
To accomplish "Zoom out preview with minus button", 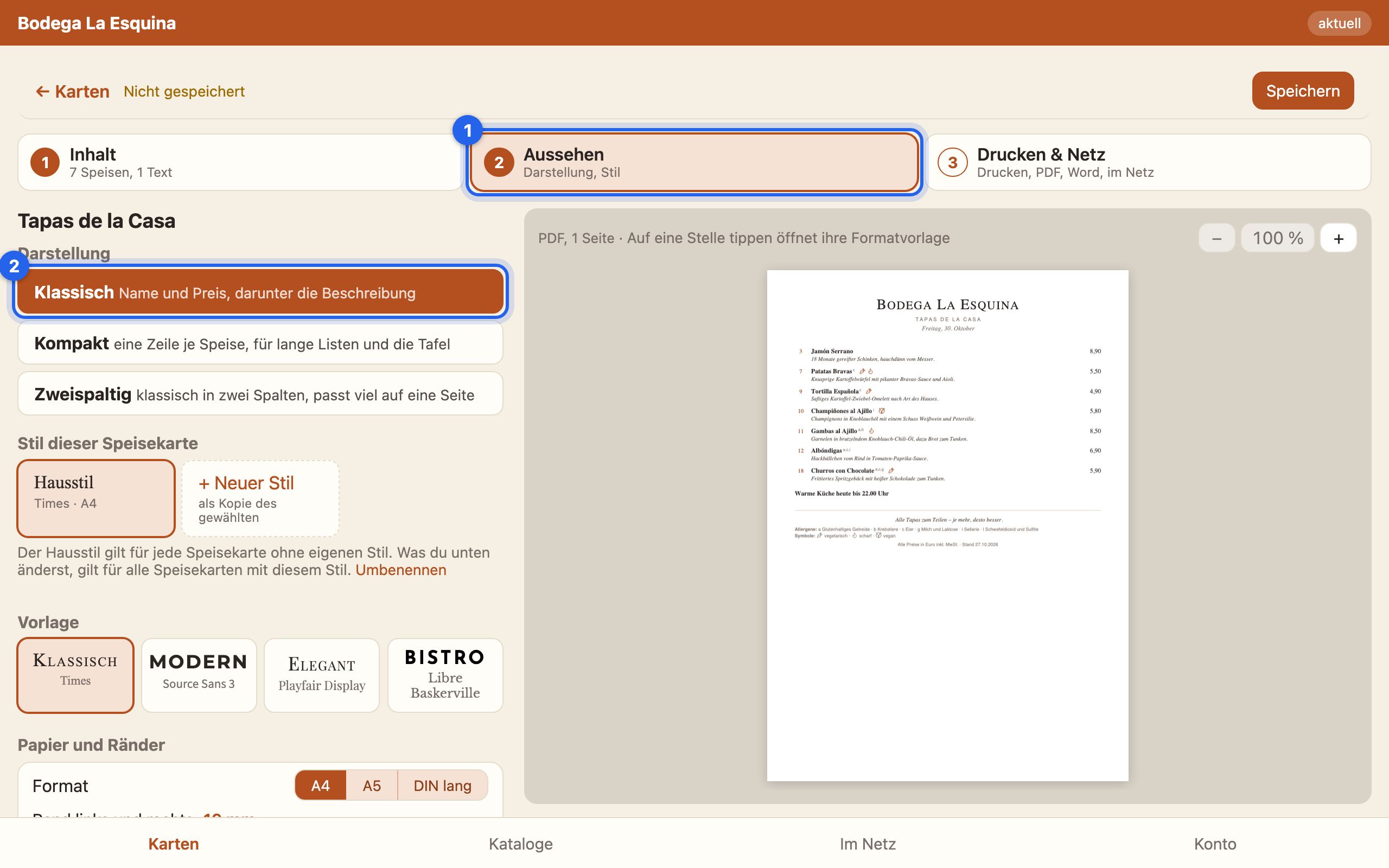I will [1216, 238].
